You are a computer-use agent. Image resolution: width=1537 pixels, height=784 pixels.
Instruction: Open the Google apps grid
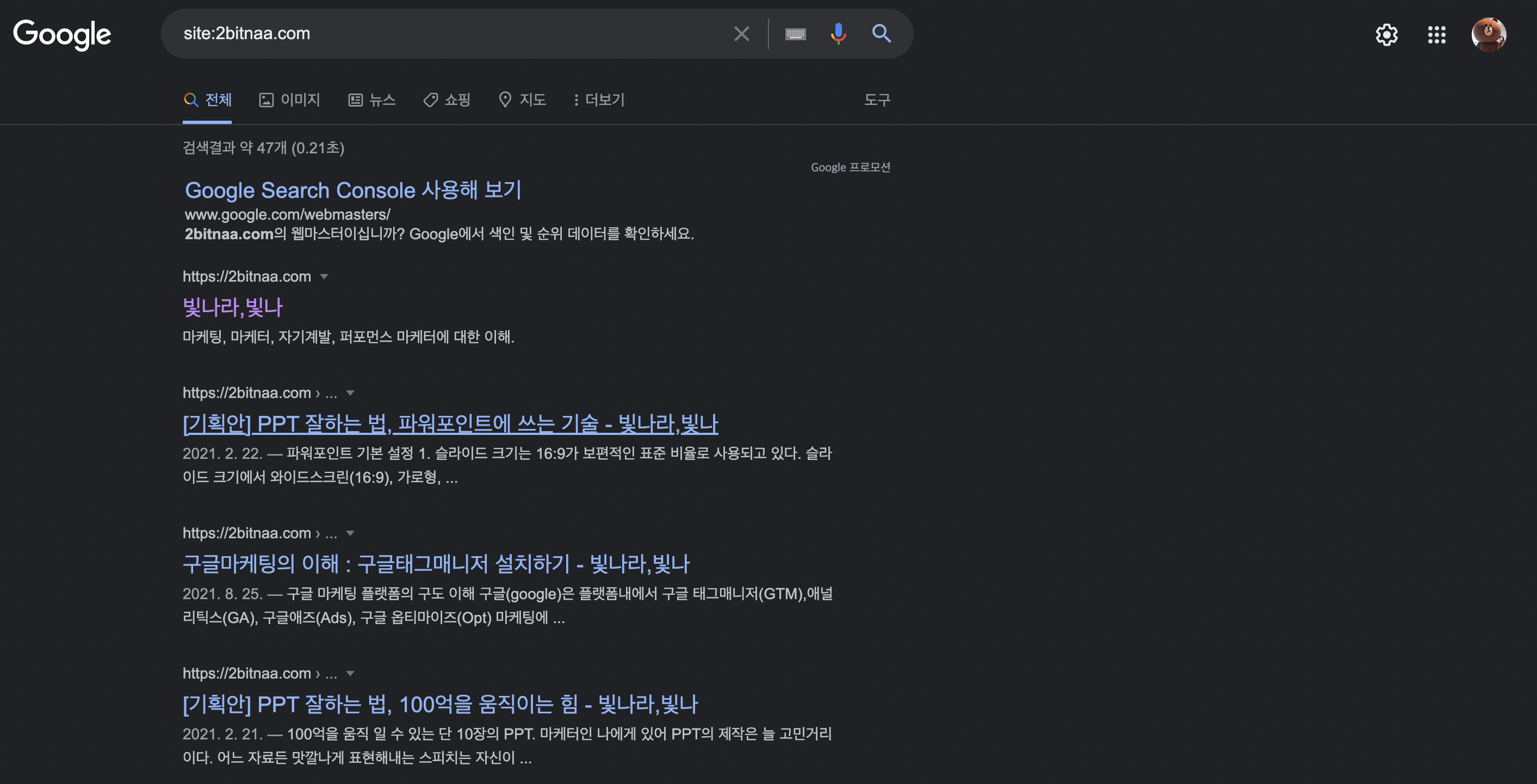coord(1437,35)
